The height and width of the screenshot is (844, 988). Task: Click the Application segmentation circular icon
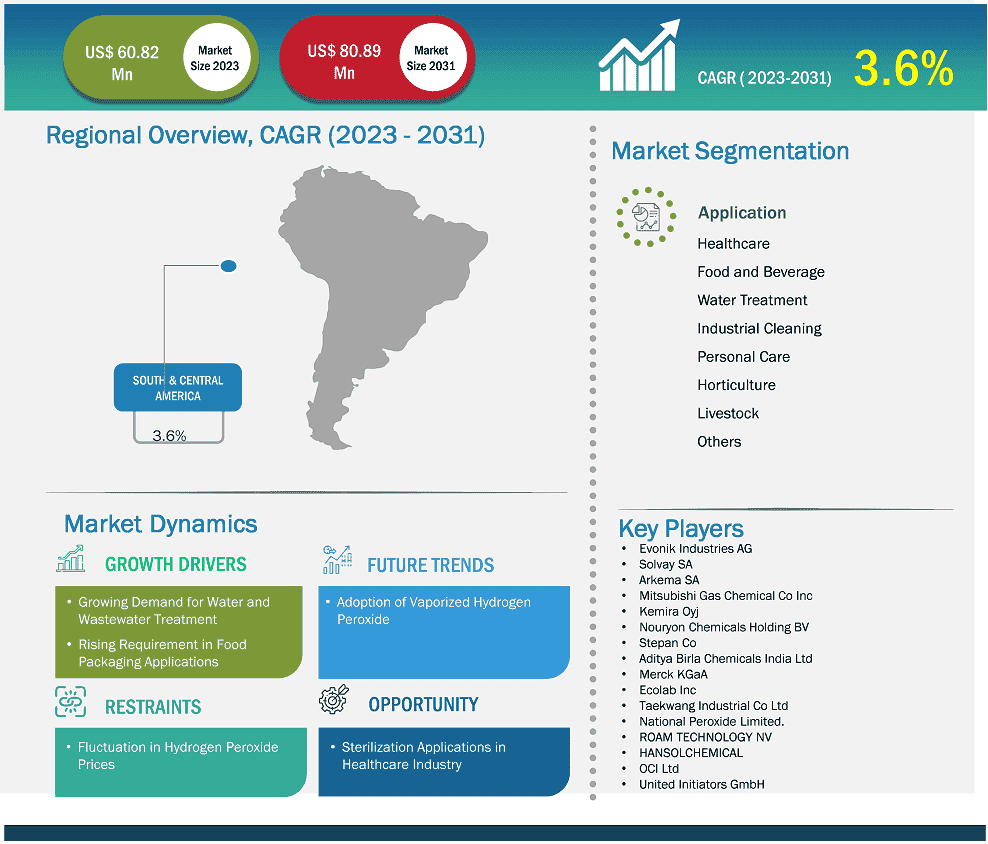click(x=646, y=216)
